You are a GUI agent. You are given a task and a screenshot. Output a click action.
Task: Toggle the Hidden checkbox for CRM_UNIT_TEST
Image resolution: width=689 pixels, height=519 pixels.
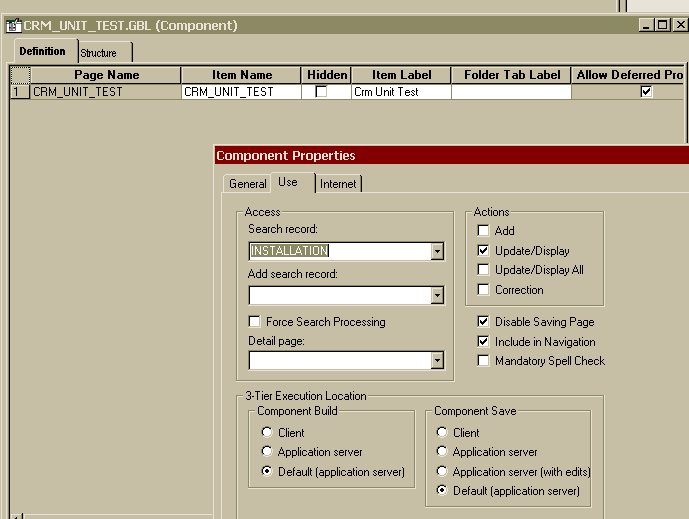(321, 92)
